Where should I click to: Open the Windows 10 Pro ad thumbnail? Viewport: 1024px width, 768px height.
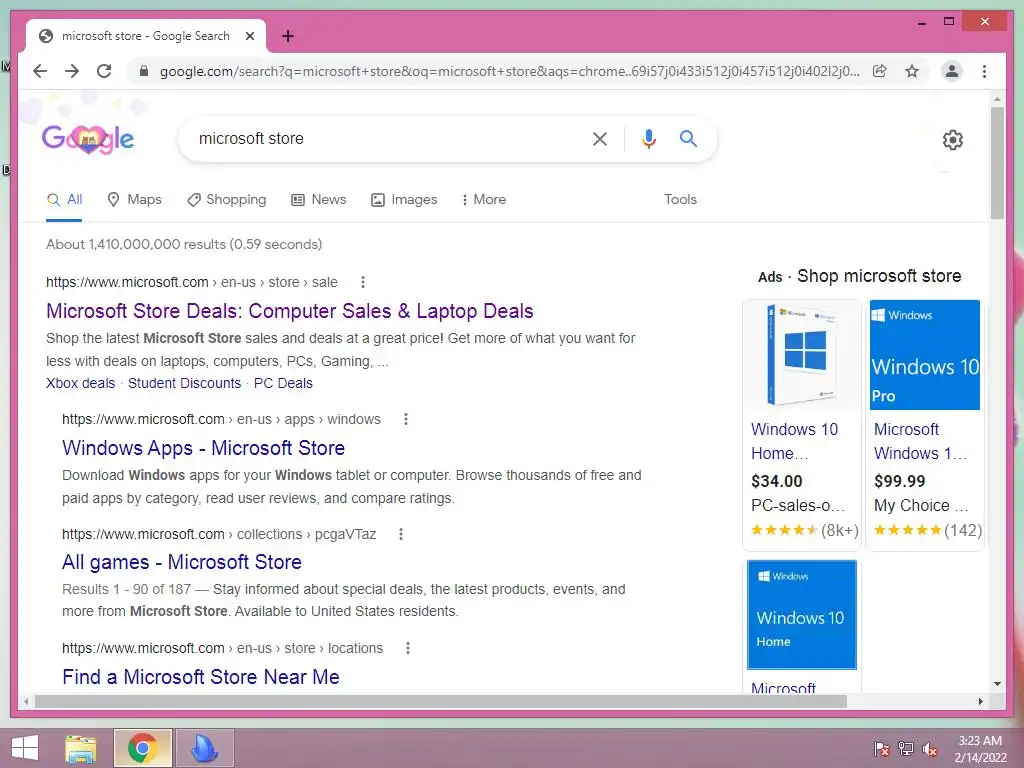925,355
